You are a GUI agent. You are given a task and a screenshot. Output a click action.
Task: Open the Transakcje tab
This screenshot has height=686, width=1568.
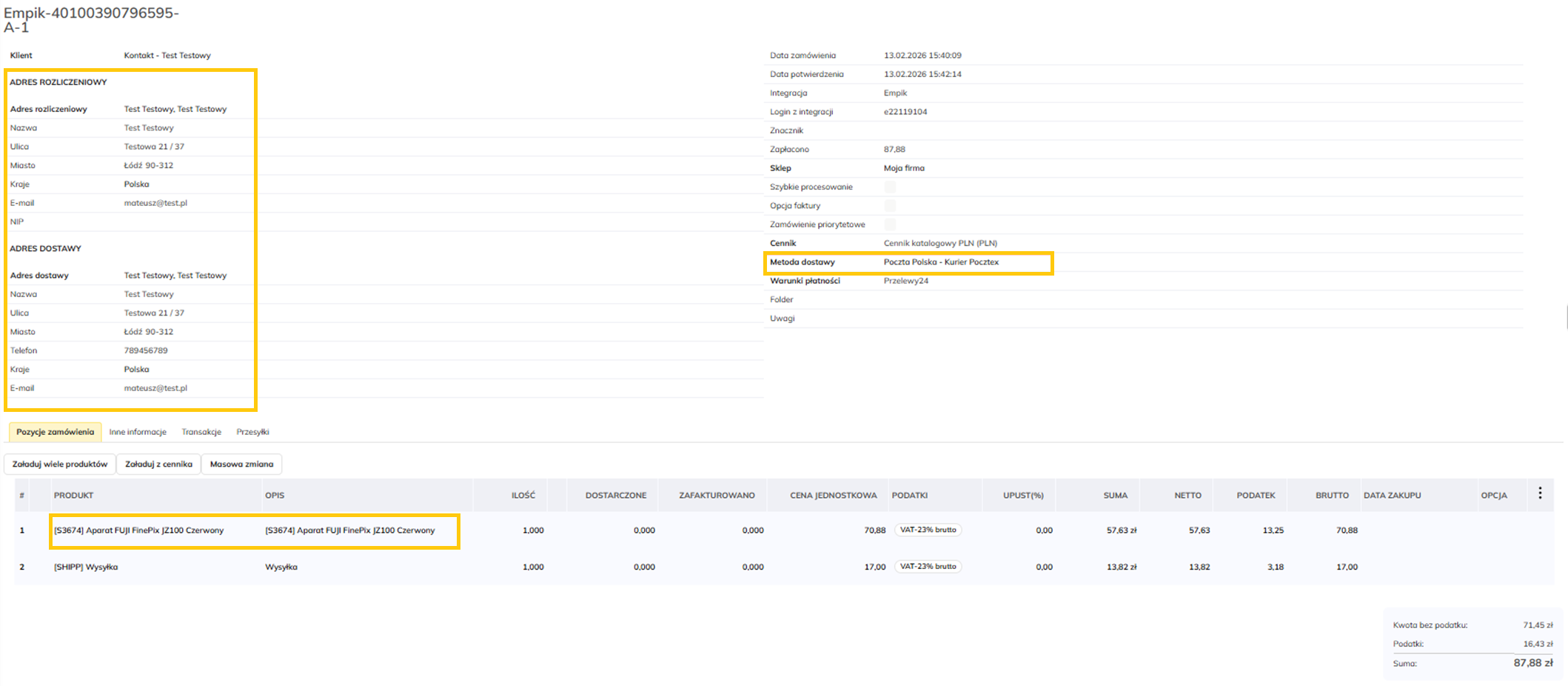click(201, 432)
